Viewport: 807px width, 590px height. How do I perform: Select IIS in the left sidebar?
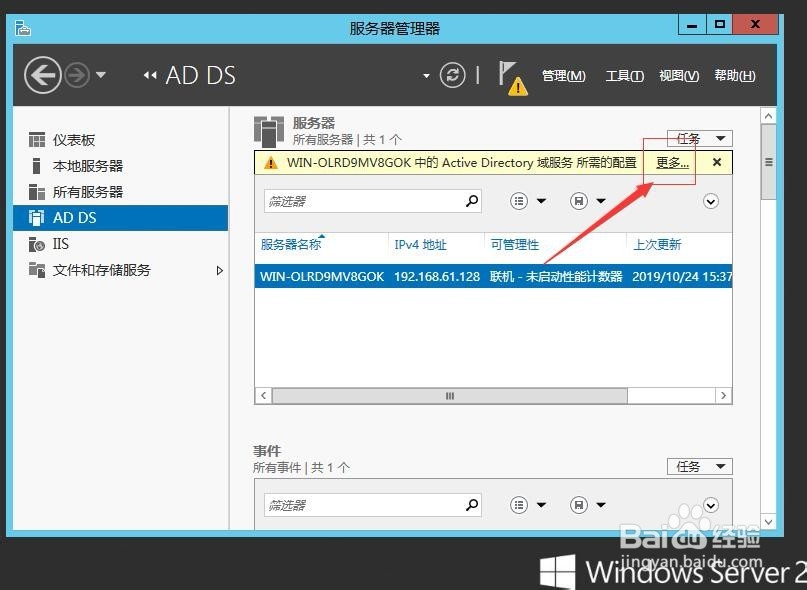(60, 243)
